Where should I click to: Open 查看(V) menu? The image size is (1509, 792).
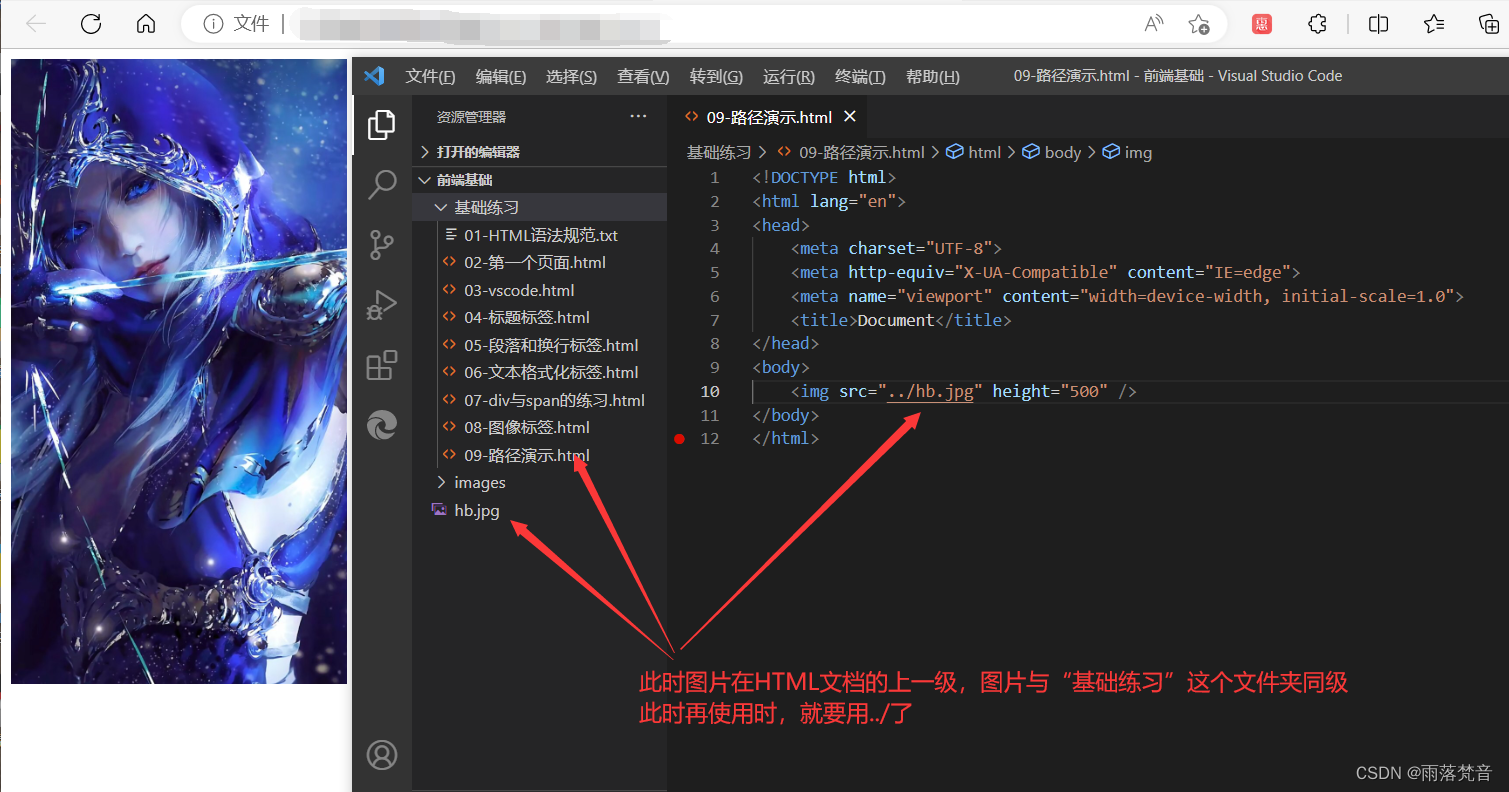643,77
